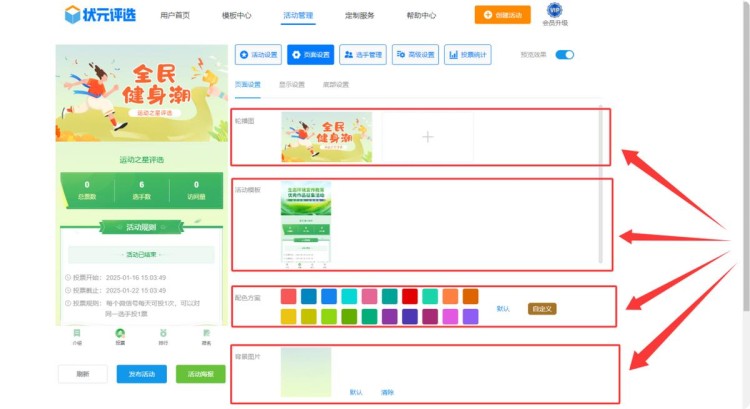Viewport: 750px width, 409px height.
Task: Open 高级设置 advanced settings
Action: coord(415,55)
